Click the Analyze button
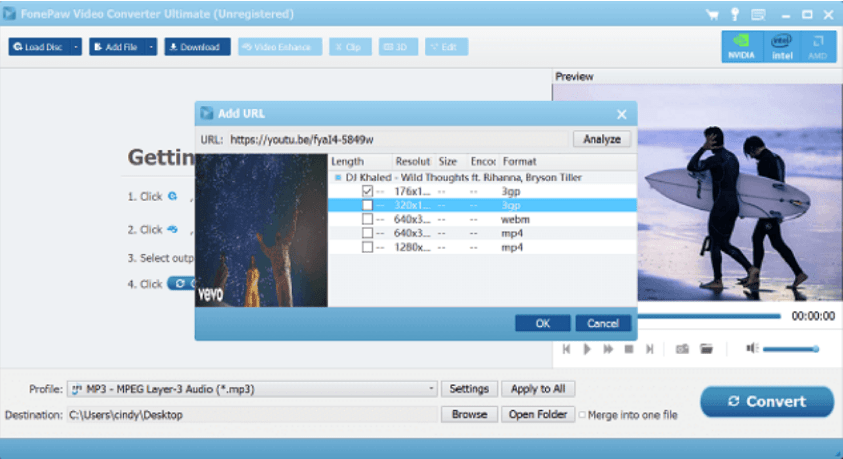This screenshot has width=843, height=459. click(602, 139)
